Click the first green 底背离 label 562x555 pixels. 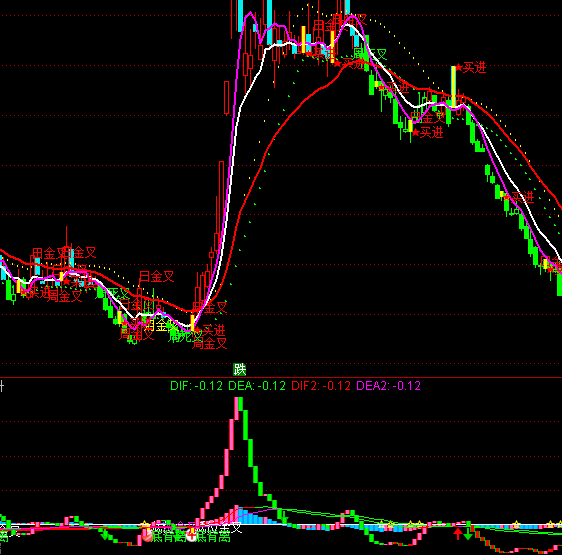pos(168,537)
